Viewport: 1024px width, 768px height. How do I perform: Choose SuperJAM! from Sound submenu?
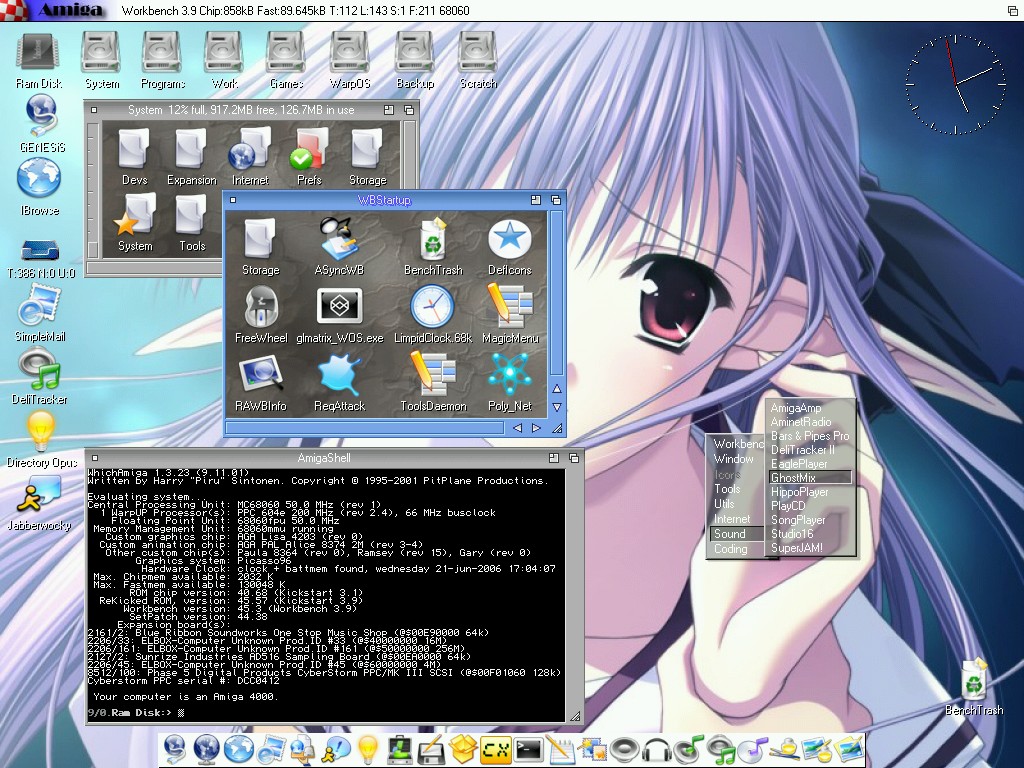click(810, 549)
